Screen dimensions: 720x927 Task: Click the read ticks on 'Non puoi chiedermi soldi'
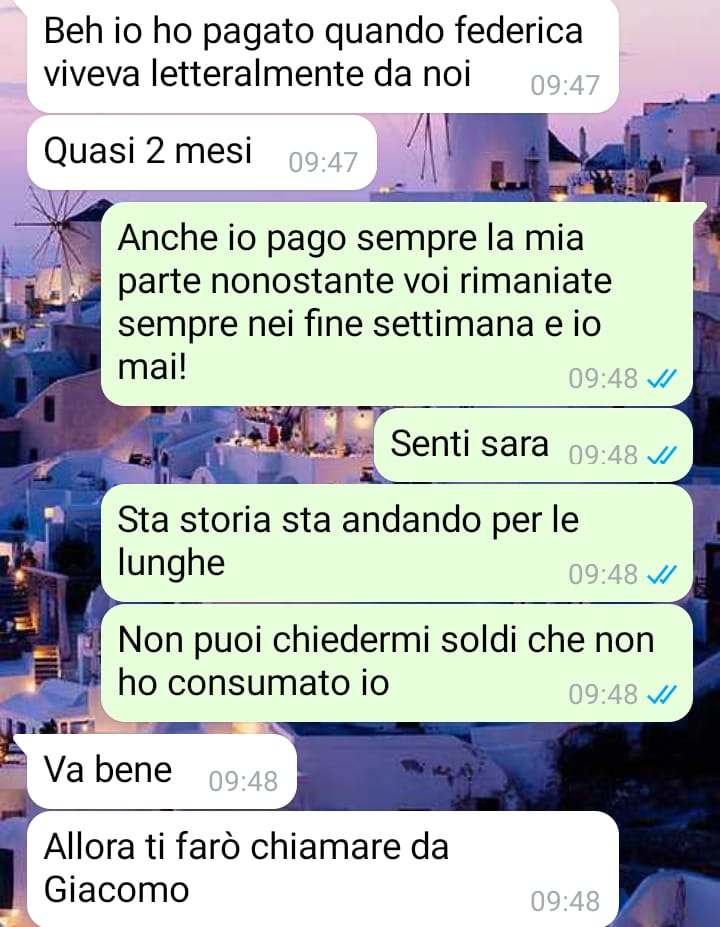click(x=661, y=694)
